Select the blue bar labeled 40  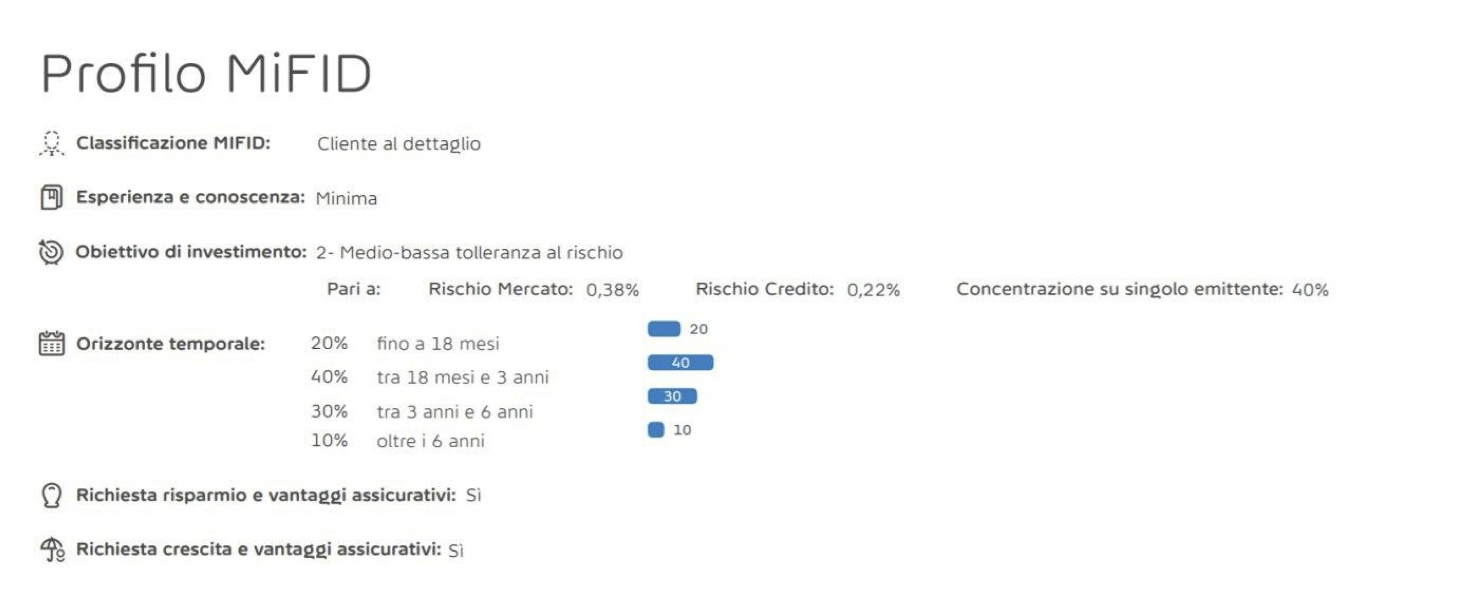click(681, 363)
